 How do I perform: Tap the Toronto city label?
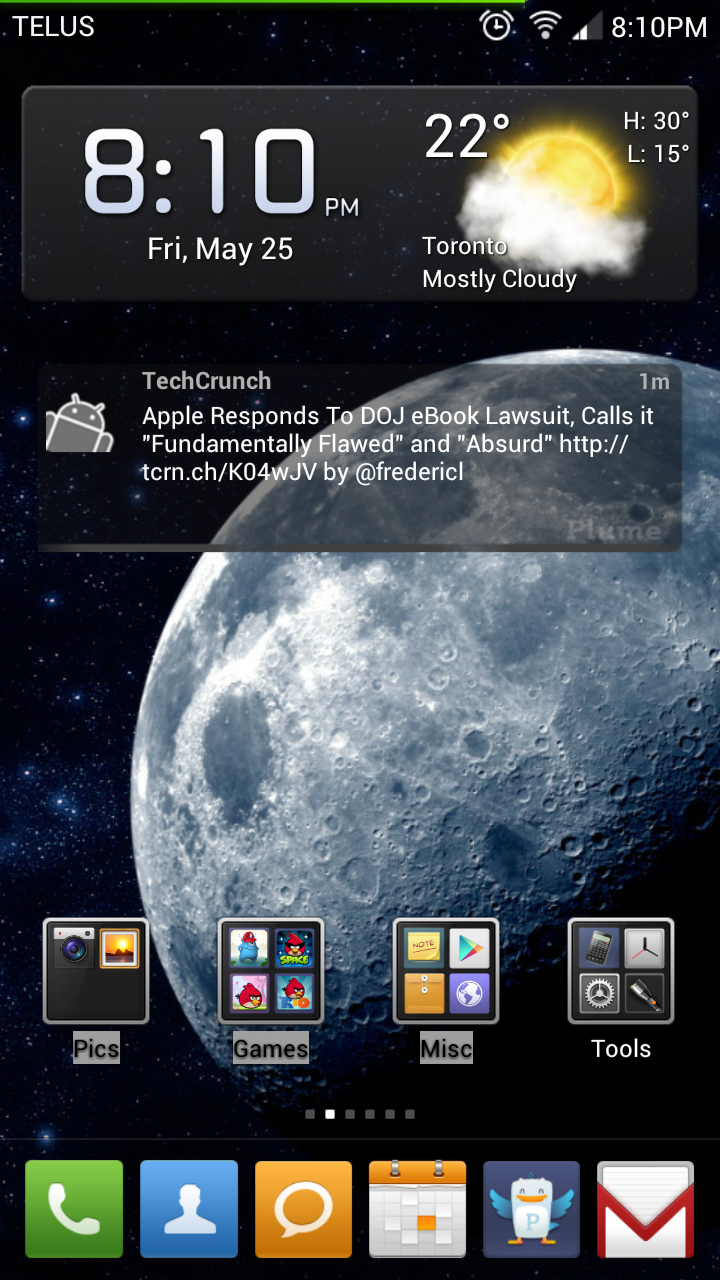(x=465, y=246)
